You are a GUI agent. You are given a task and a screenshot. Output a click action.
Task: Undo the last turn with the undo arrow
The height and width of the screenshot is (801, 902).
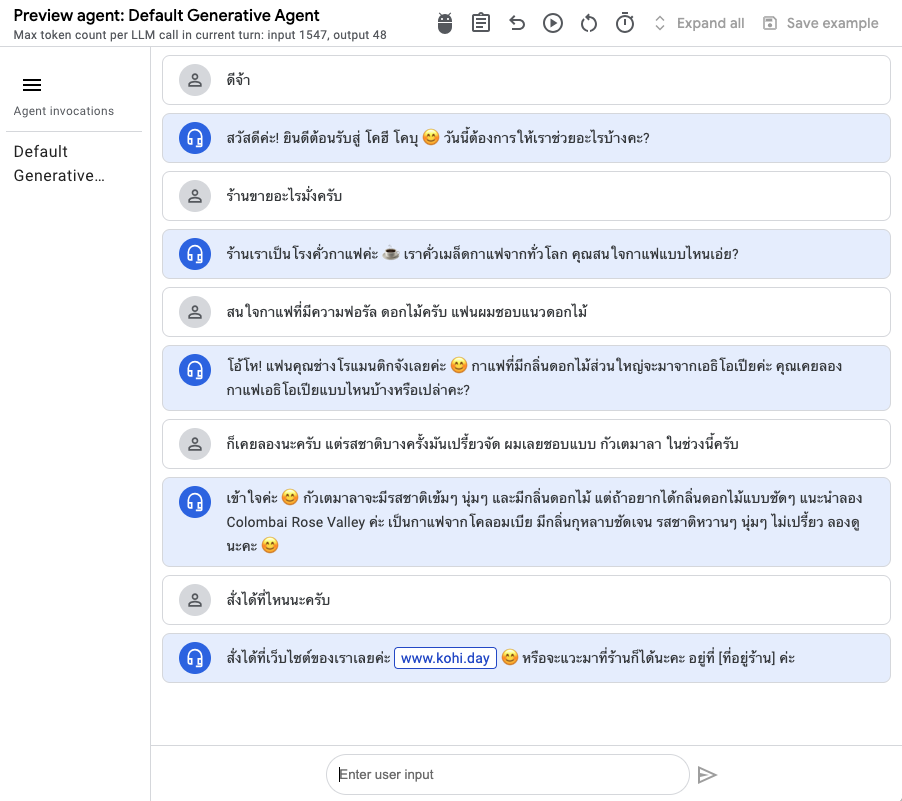pos(517,24)
